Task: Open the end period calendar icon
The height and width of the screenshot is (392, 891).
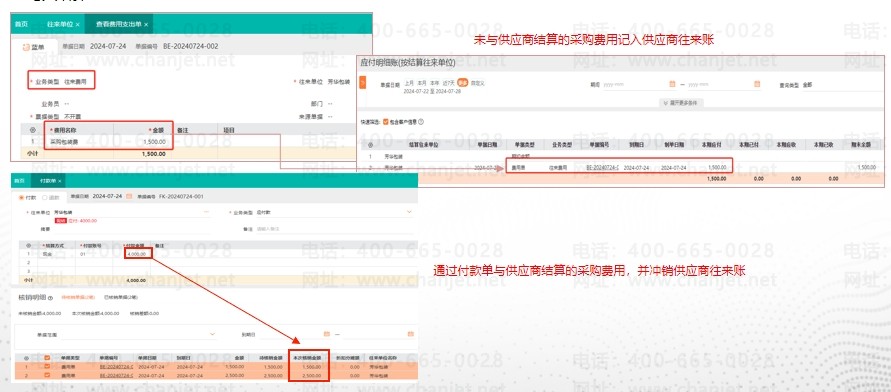Action: tap(757, 84)
